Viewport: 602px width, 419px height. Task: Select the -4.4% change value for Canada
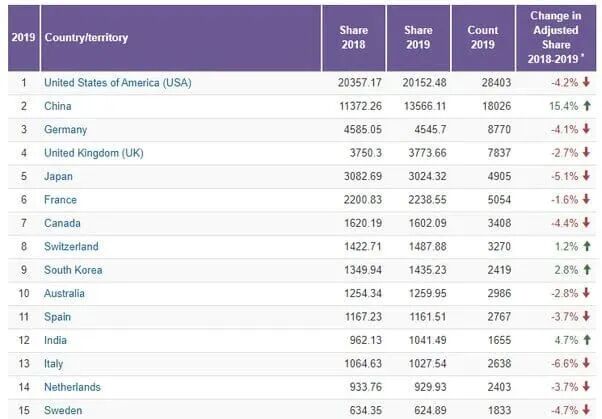[565, 223]
